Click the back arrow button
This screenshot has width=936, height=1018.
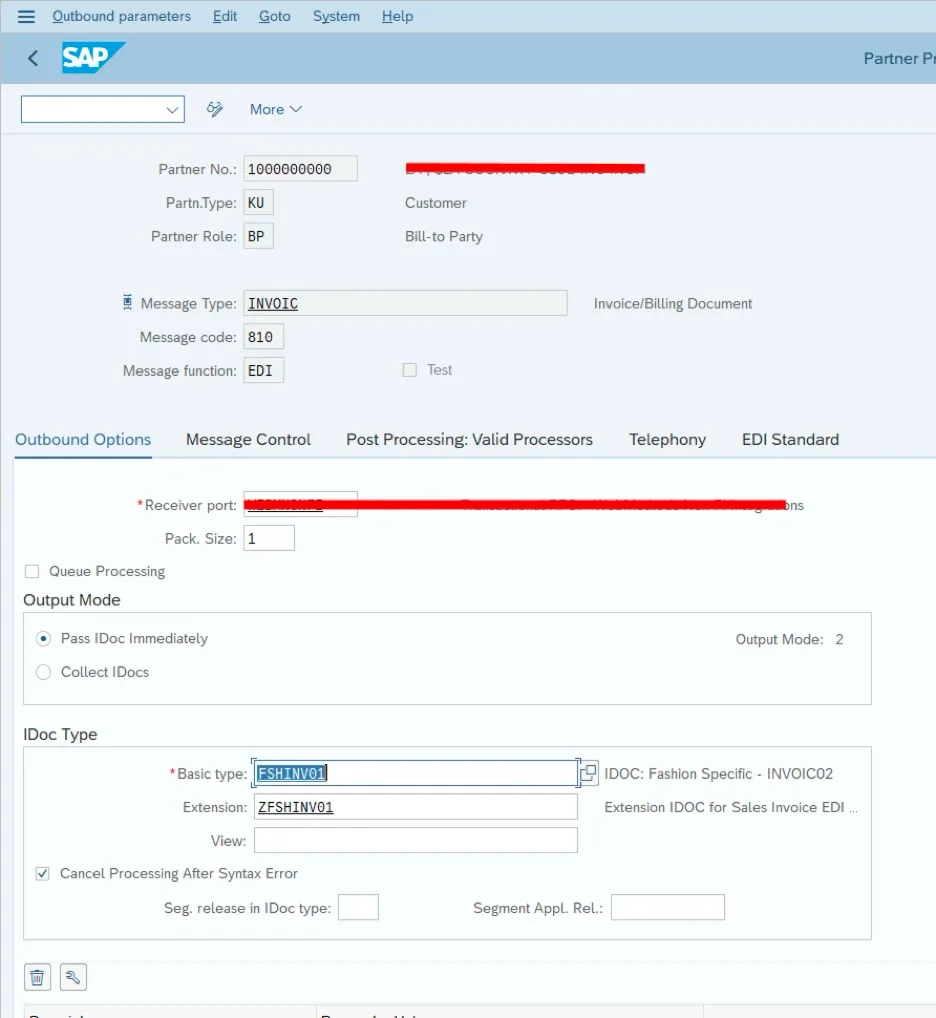(x=33, y=58)
